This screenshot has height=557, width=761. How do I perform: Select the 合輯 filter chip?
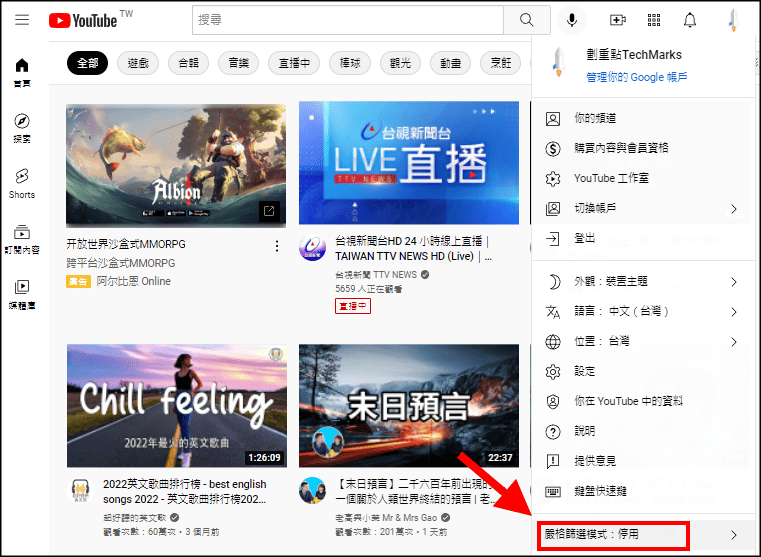pyautogui.click(x=188, y=63)
